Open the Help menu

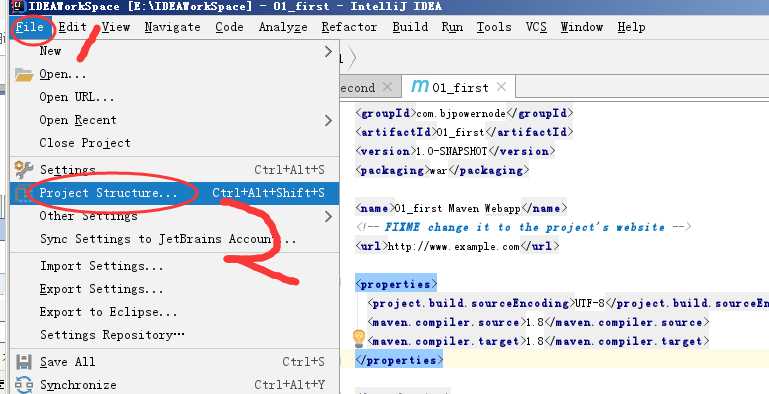click(631, 27)
